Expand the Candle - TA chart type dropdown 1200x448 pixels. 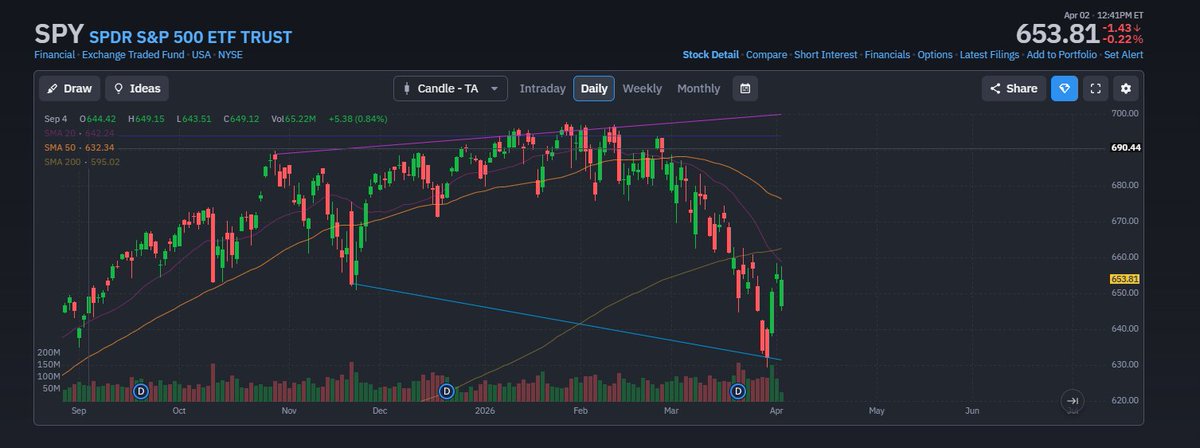451,88
